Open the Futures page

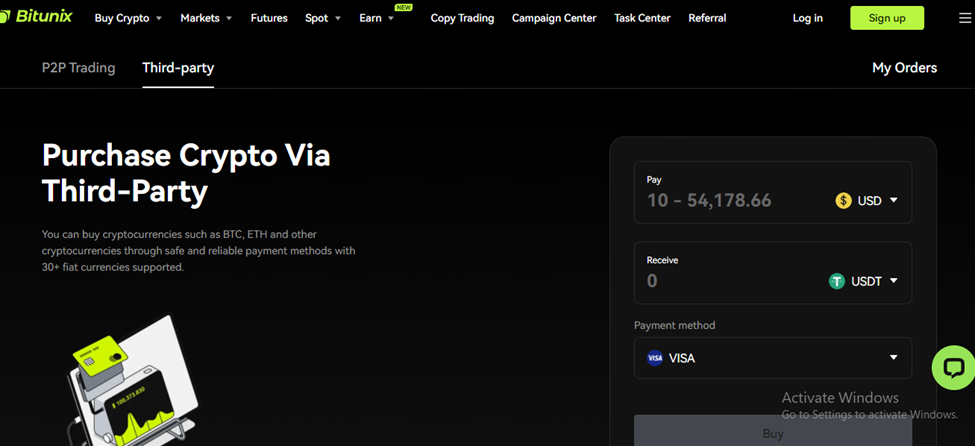pyautogui.click(x=269, y=18)
